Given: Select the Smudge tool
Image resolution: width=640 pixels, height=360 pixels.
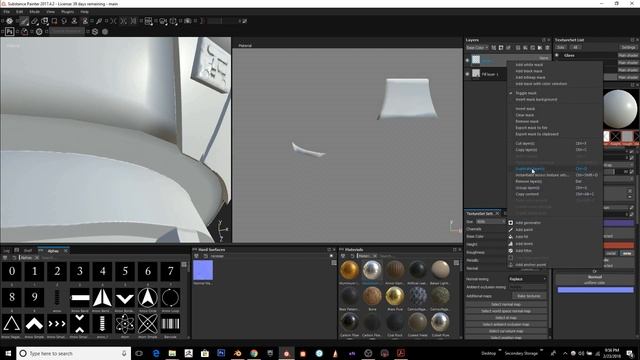Looking at the screenshot, I should point(64,21).
